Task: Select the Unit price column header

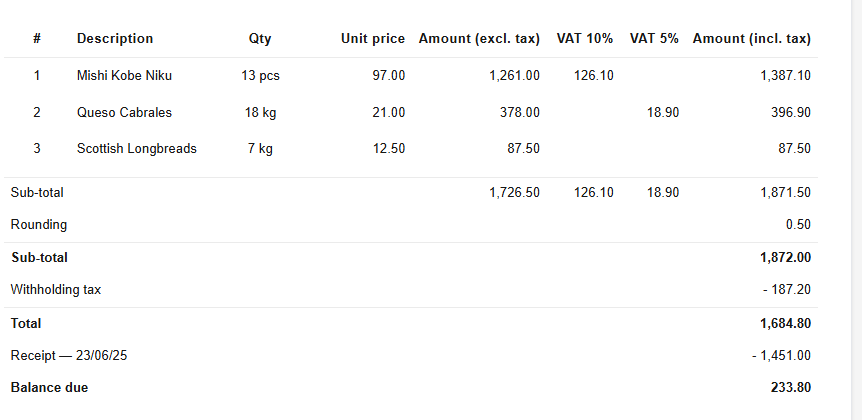Action: pos(372,39)
